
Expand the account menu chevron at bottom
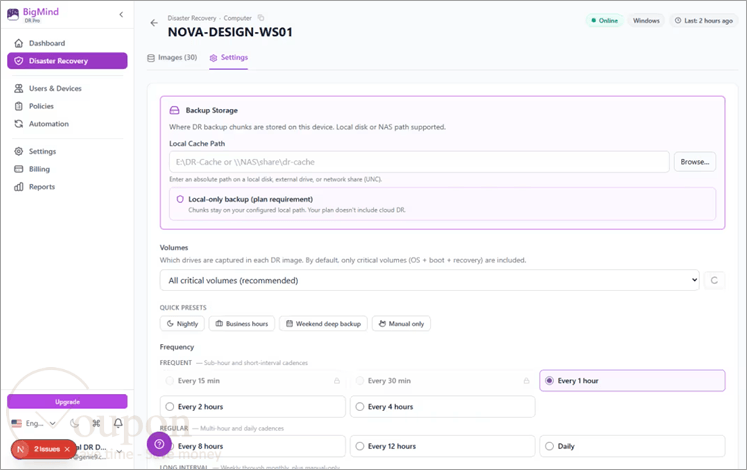[119, 451]
